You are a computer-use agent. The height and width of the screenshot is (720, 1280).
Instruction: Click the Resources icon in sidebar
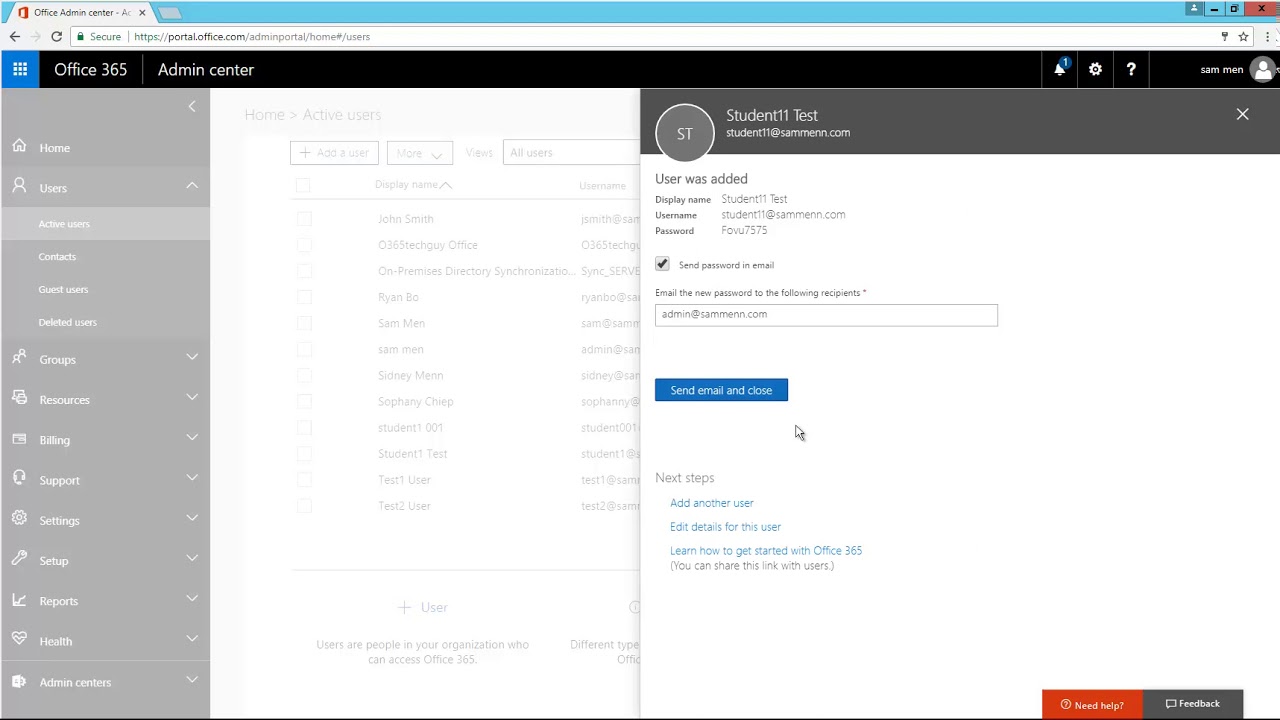(20, 398)
